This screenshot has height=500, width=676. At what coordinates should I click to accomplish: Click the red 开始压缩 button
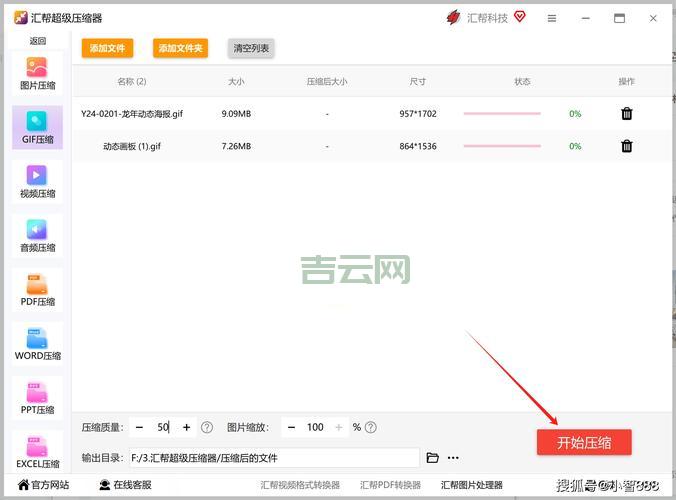coord(584,442)
